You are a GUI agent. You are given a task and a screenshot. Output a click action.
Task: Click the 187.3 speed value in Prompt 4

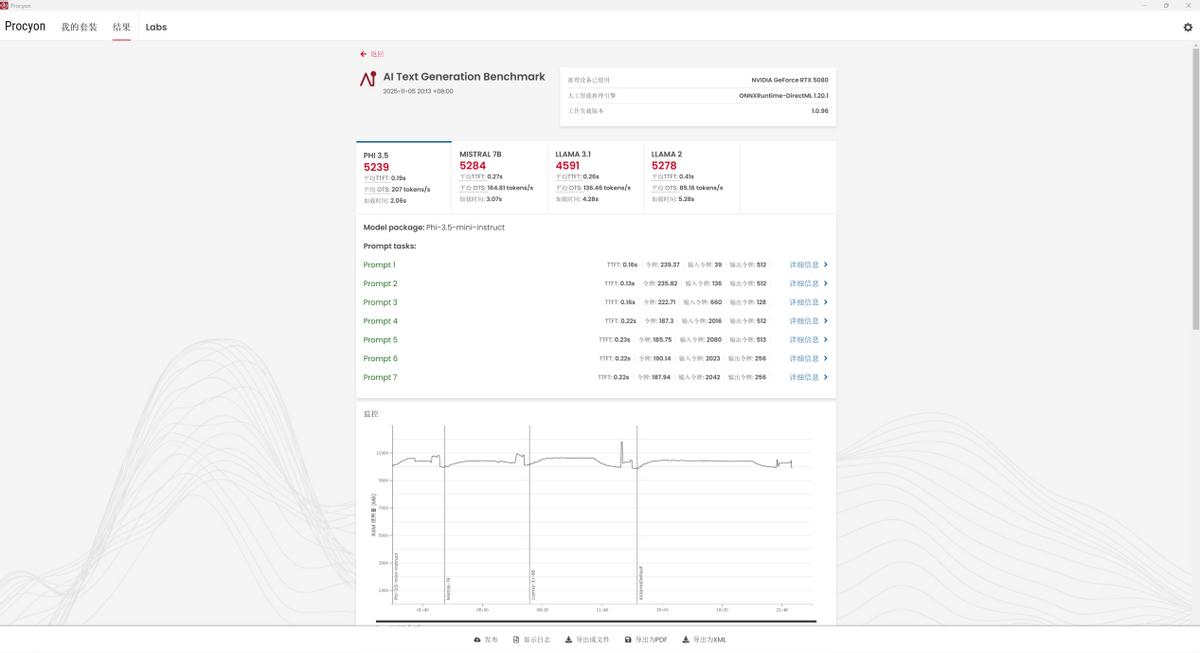click(665, 321)
